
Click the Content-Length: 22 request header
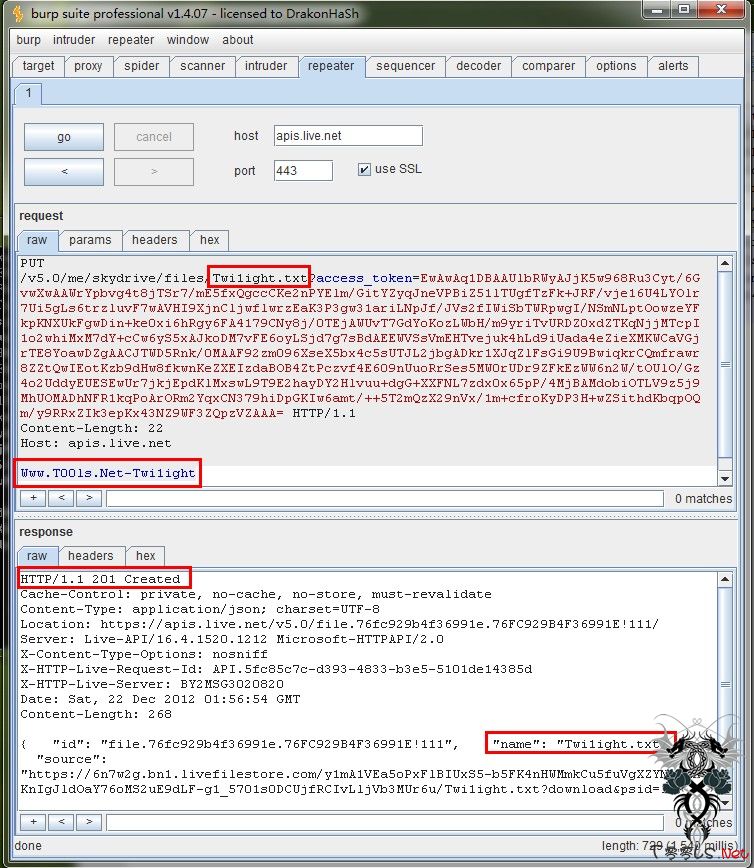[x=91, y=428]
